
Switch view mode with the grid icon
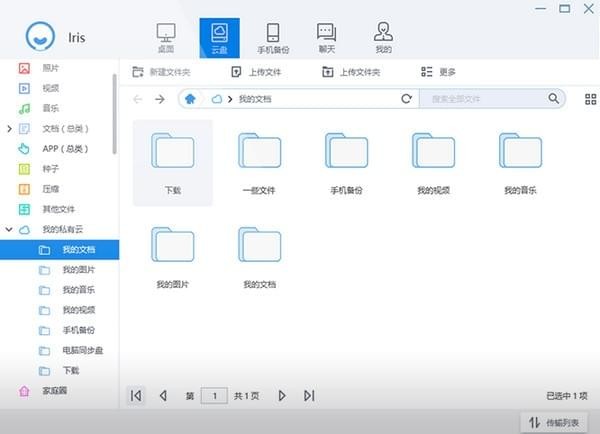(x=589, y=99)
